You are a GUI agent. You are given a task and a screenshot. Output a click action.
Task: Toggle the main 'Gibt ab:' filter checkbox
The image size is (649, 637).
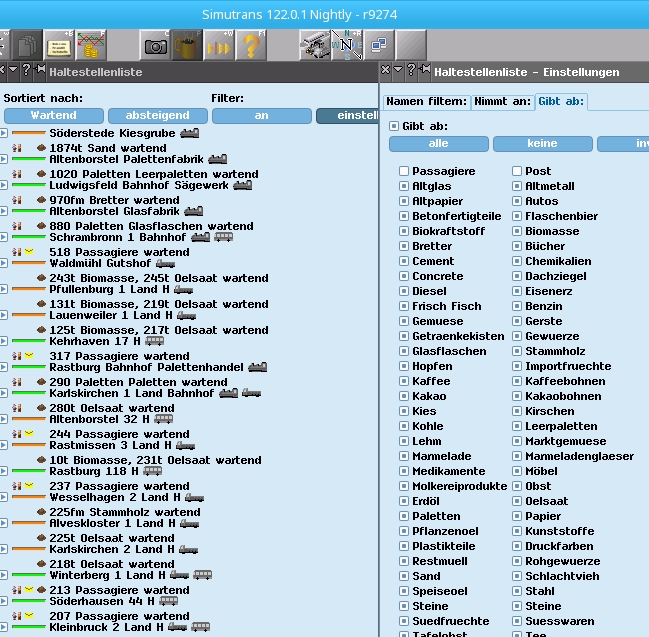[x=393, y=126]
